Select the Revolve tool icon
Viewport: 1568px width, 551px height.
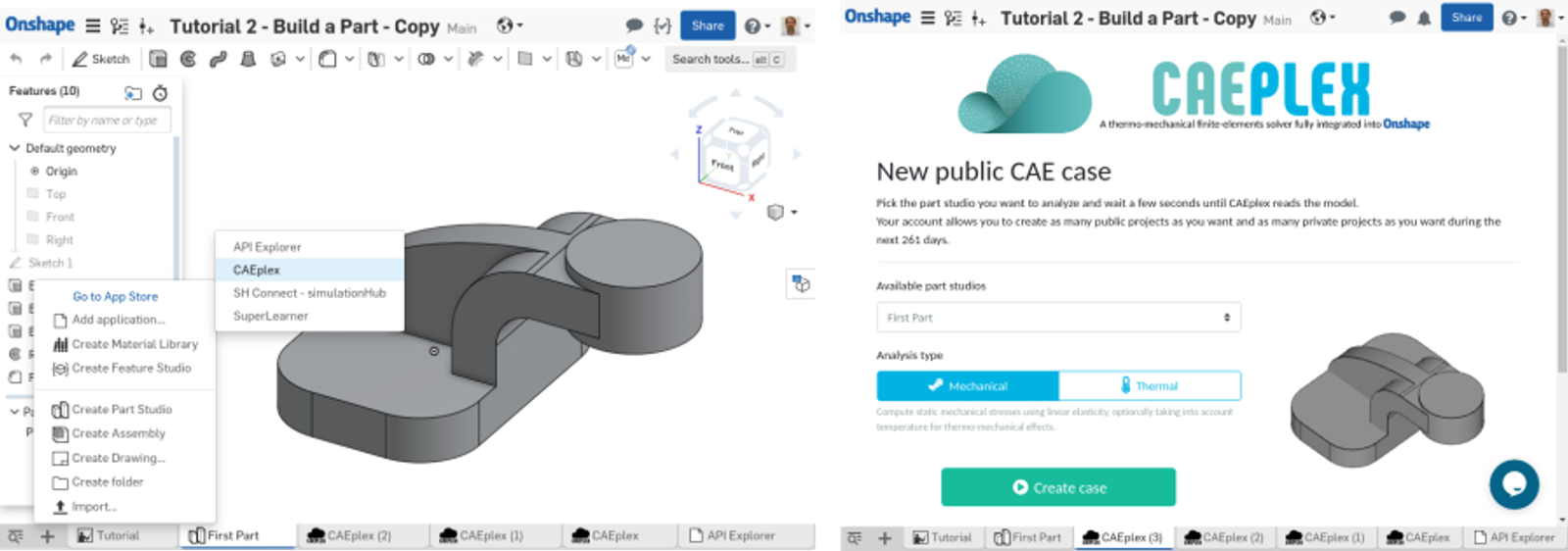pos(188,59)
